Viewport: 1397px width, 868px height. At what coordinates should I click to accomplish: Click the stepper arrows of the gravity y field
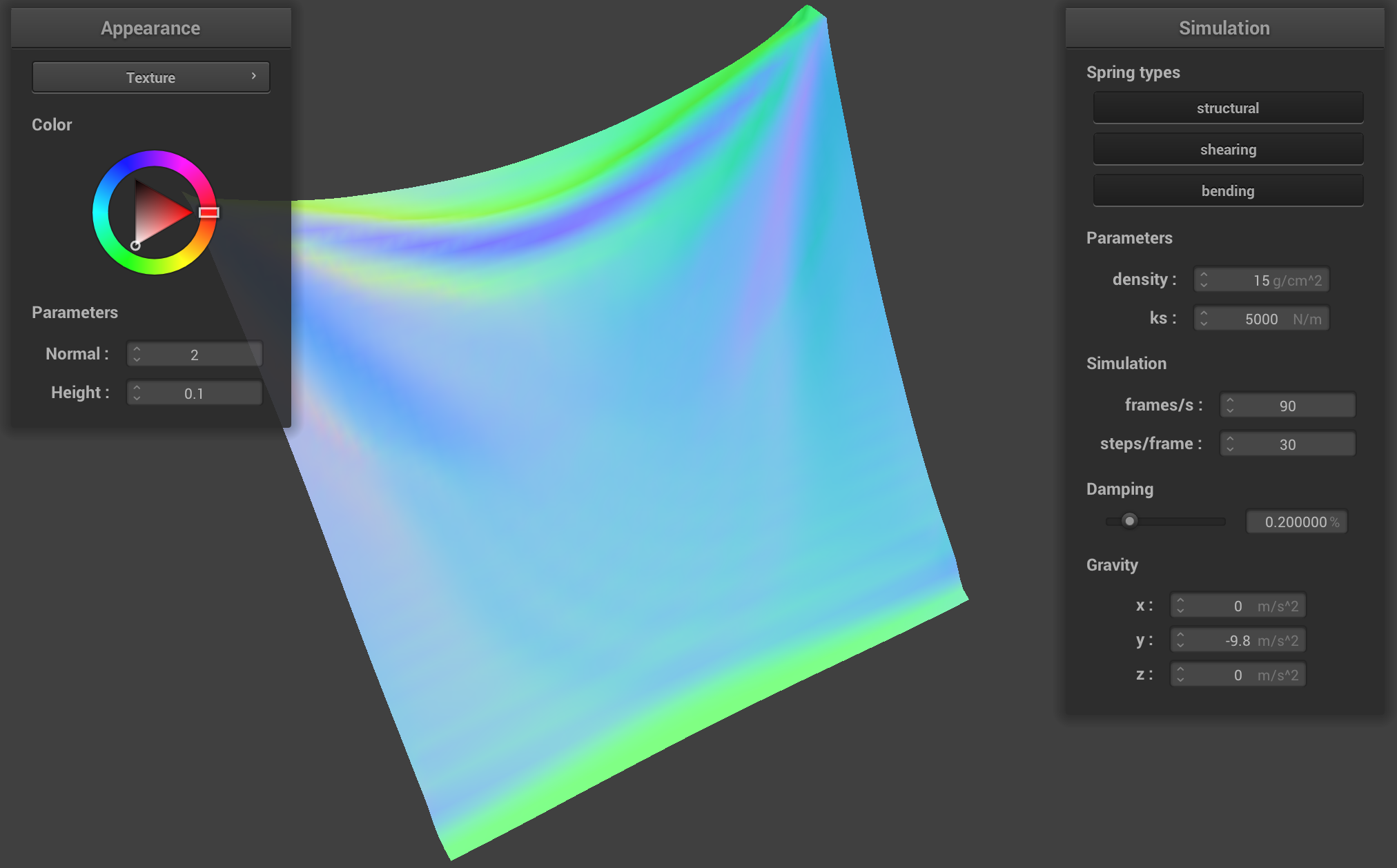pos(1180,640)
